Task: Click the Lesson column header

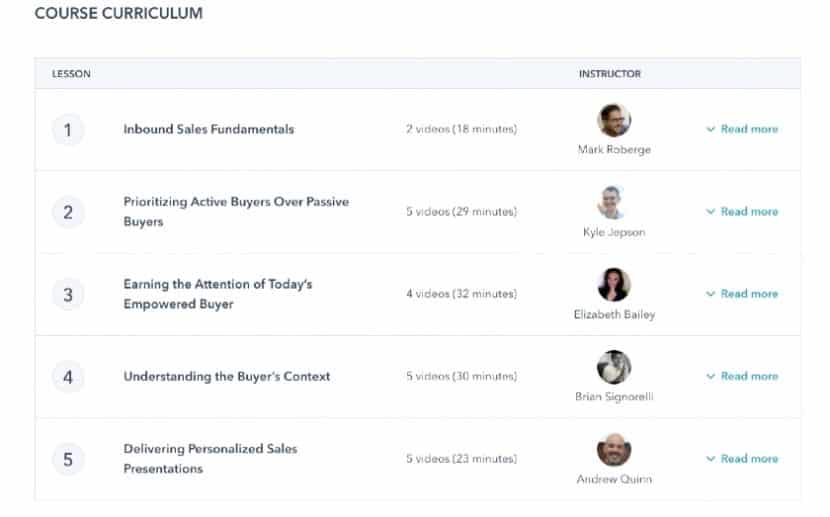Action: [x=71, y=74]
